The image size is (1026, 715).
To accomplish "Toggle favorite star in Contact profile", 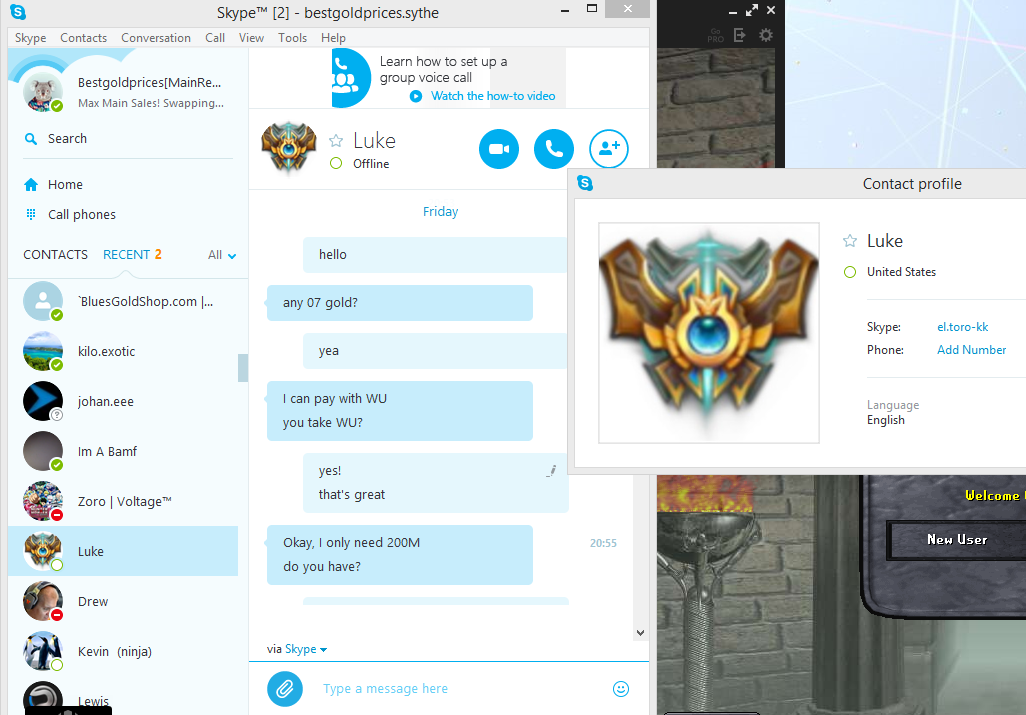I will click(849, 241).
